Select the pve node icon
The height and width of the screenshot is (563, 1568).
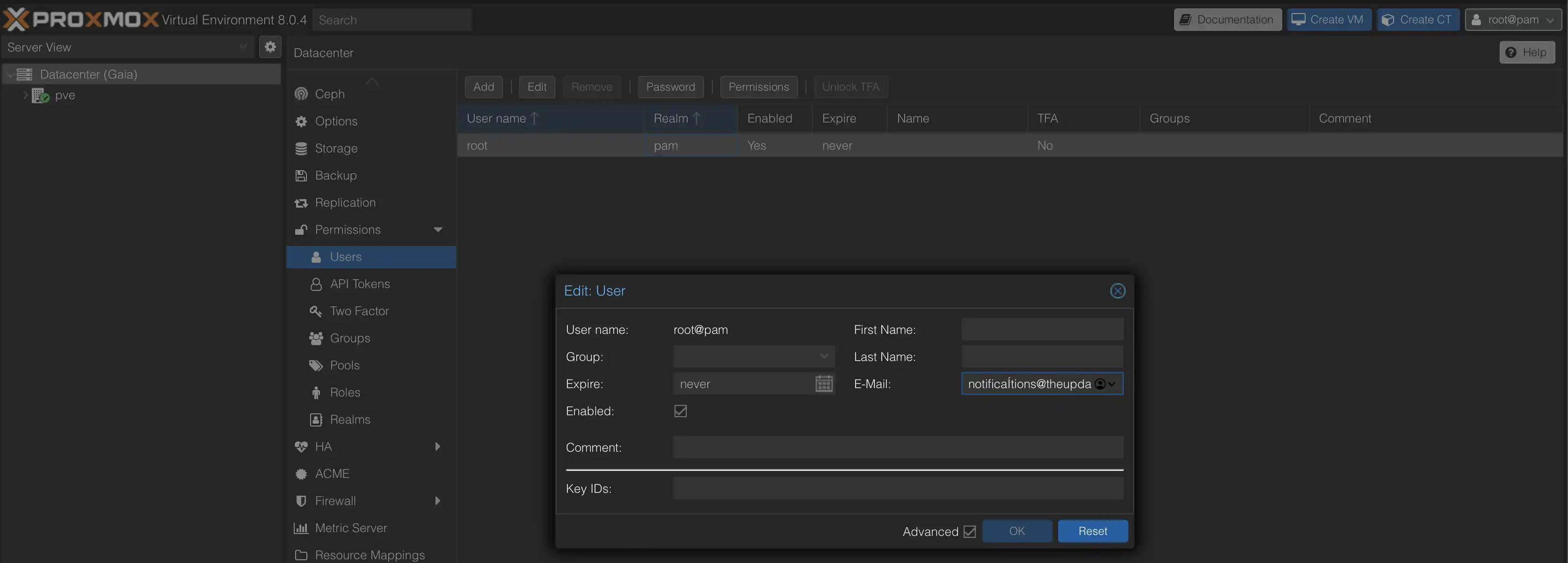point(40,95)
